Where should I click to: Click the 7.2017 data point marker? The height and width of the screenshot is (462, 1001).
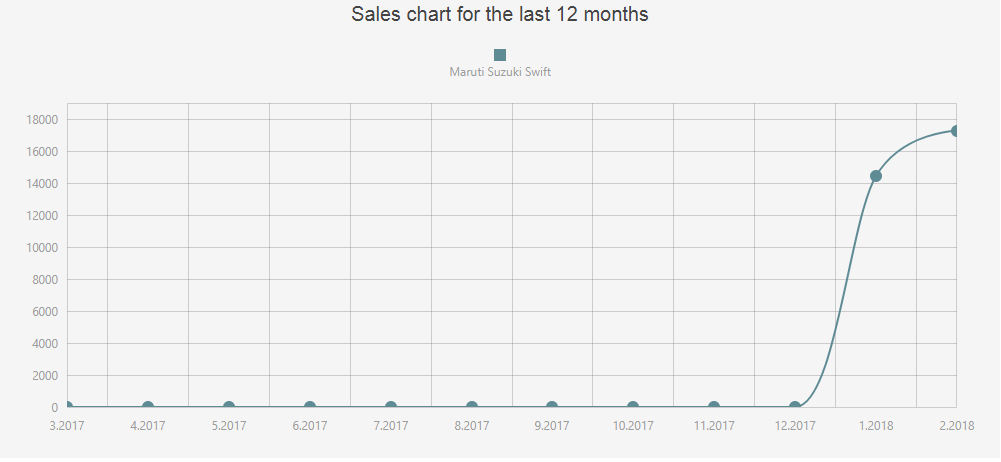point(391,407)
